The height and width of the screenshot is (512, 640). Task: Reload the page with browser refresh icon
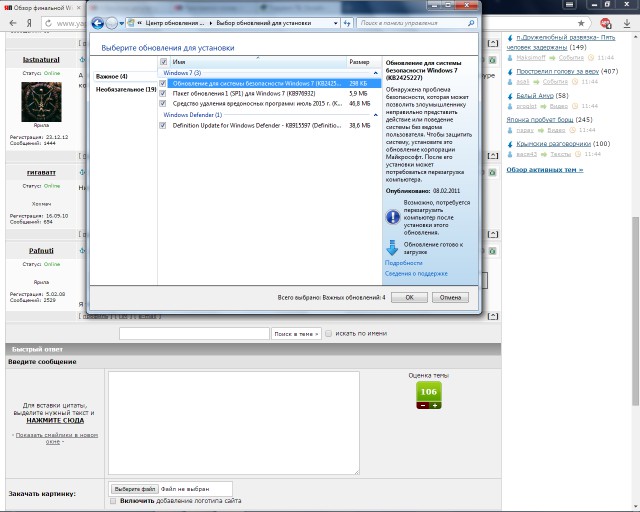[49, 23]
